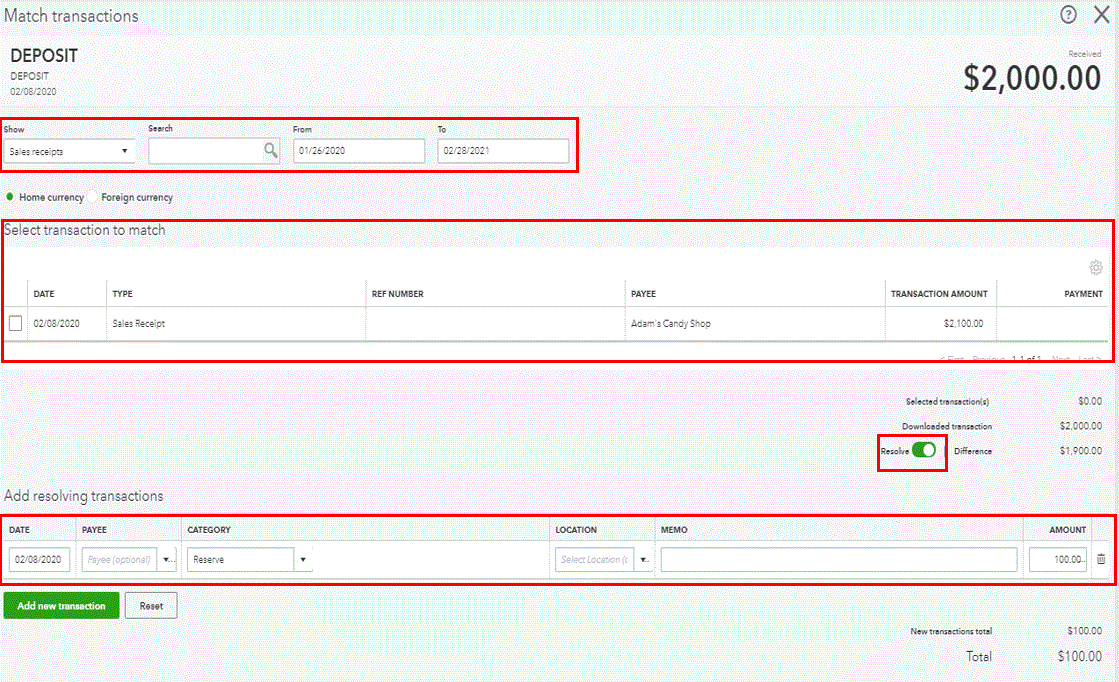The image size is (1119, 682).
Task: Turn off the Resolve toggle
Action: pos(924,450)
